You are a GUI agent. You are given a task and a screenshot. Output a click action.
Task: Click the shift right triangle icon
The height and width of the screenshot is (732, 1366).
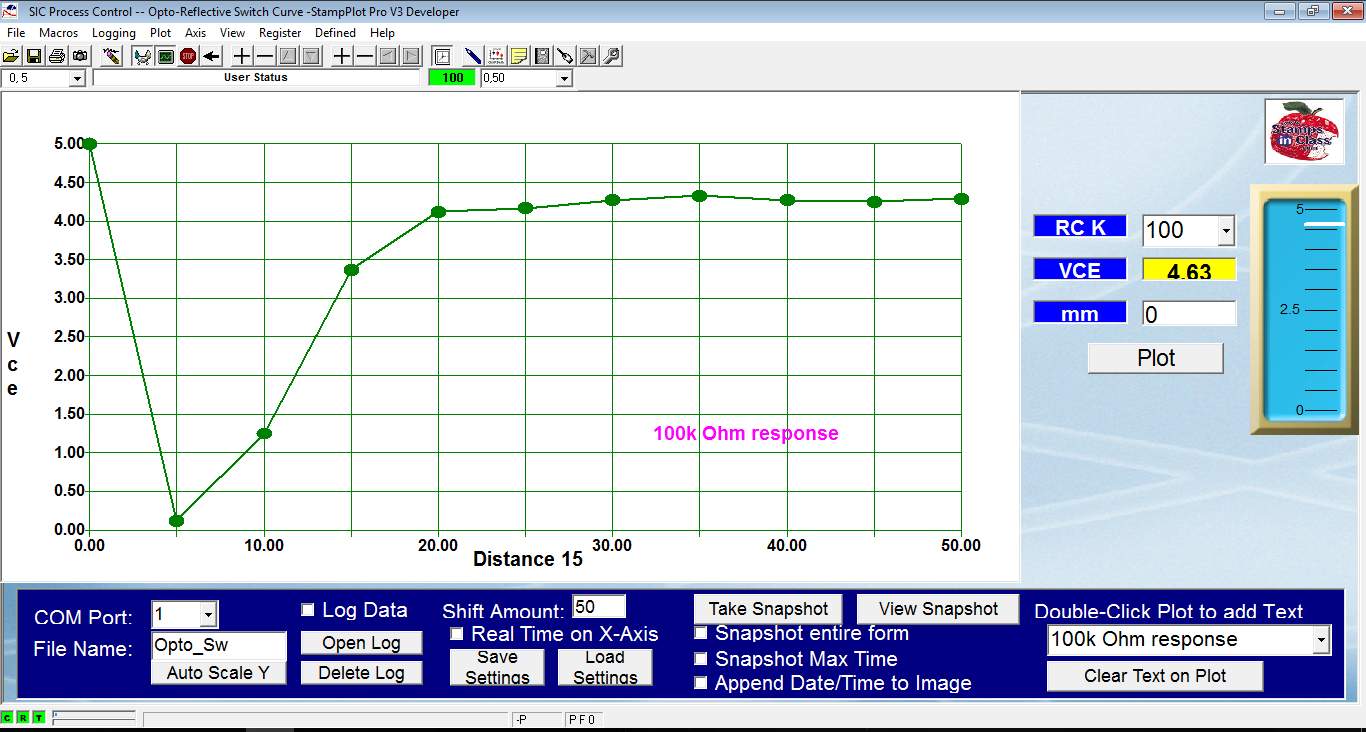(x=411, y=56)
